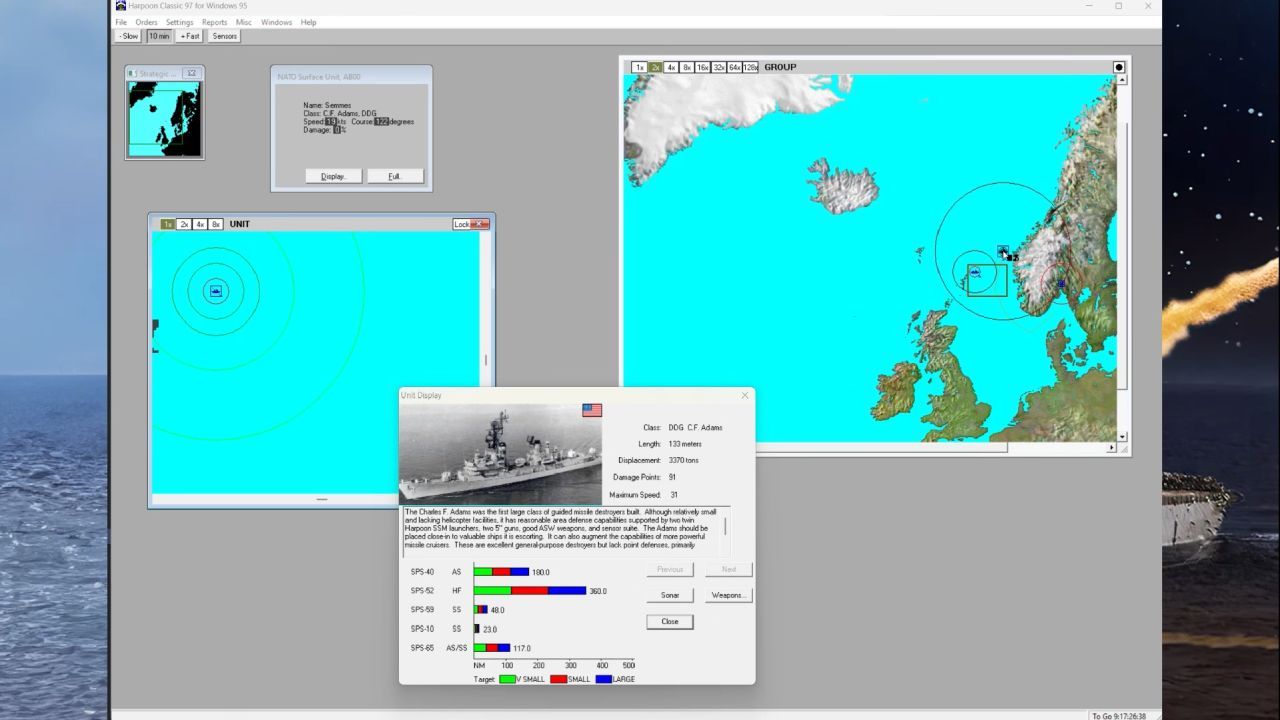Viewport: 1280px width, 720px height.
Task: Open the Orders menu
Action: click(146, 22)
